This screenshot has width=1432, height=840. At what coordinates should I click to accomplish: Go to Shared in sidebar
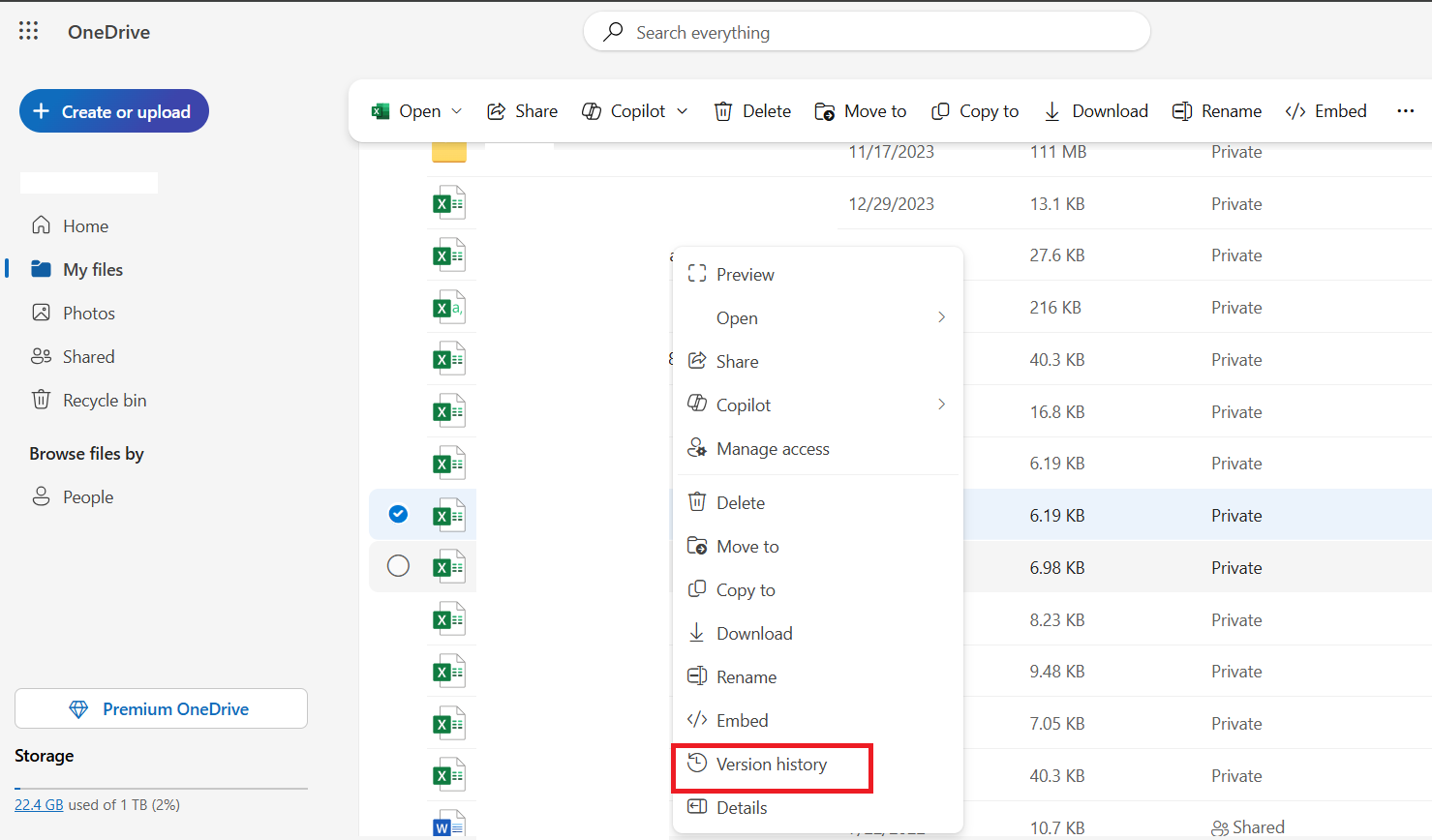click(88, 356)
